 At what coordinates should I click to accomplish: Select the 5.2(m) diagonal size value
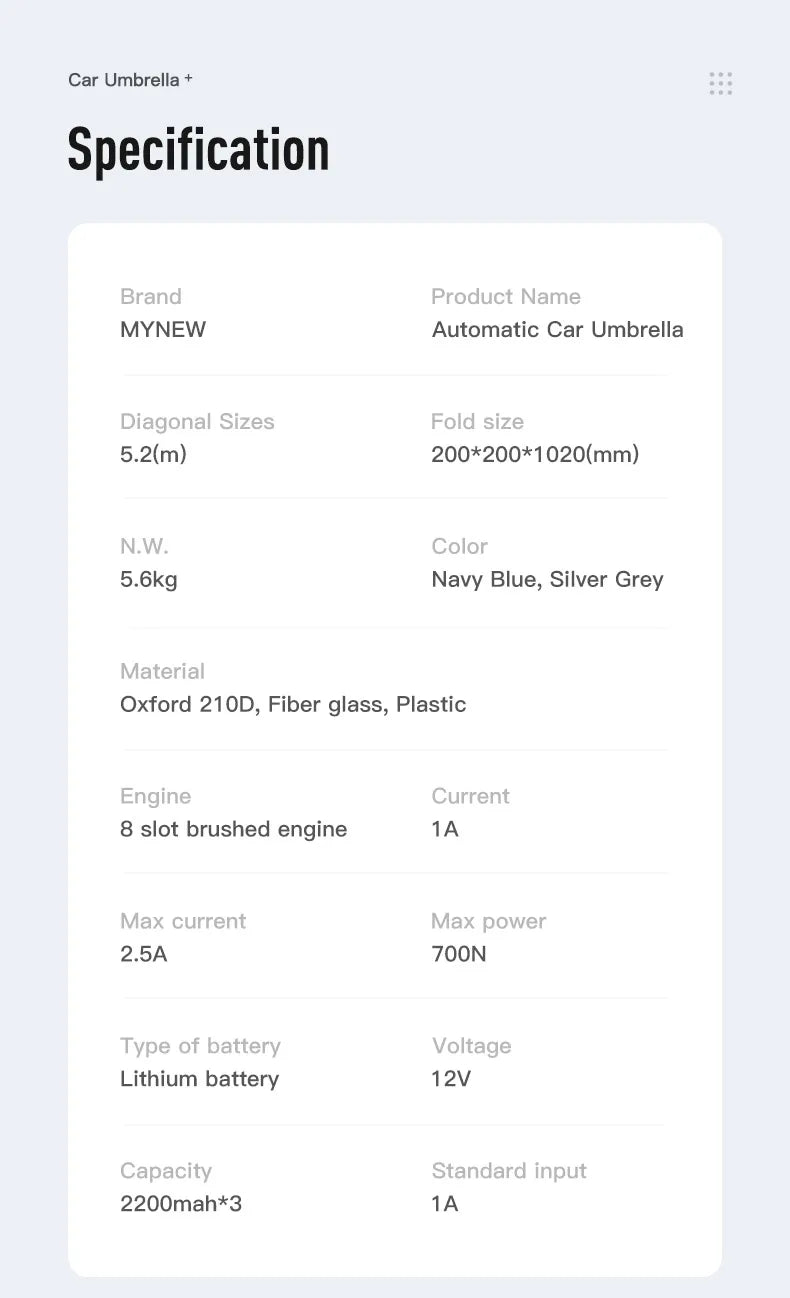(153, 455)
